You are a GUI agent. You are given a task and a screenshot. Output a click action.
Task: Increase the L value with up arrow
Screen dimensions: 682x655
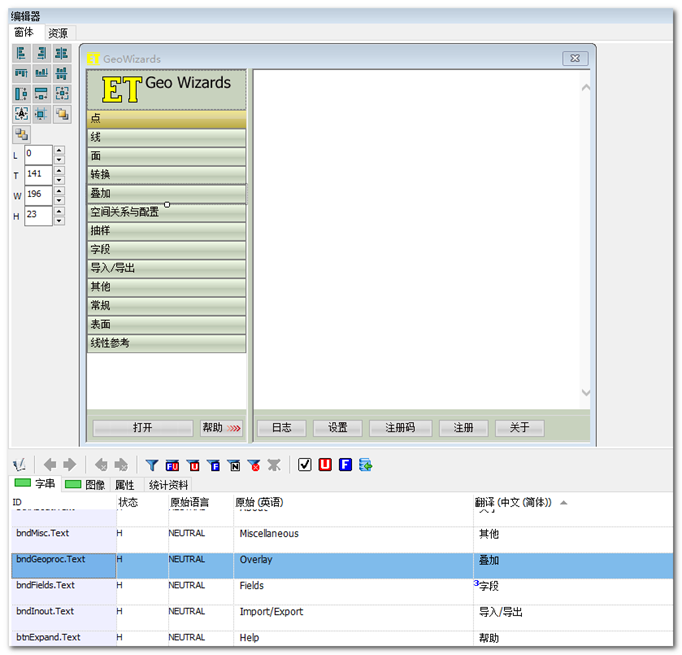click(x=59, y=150)
